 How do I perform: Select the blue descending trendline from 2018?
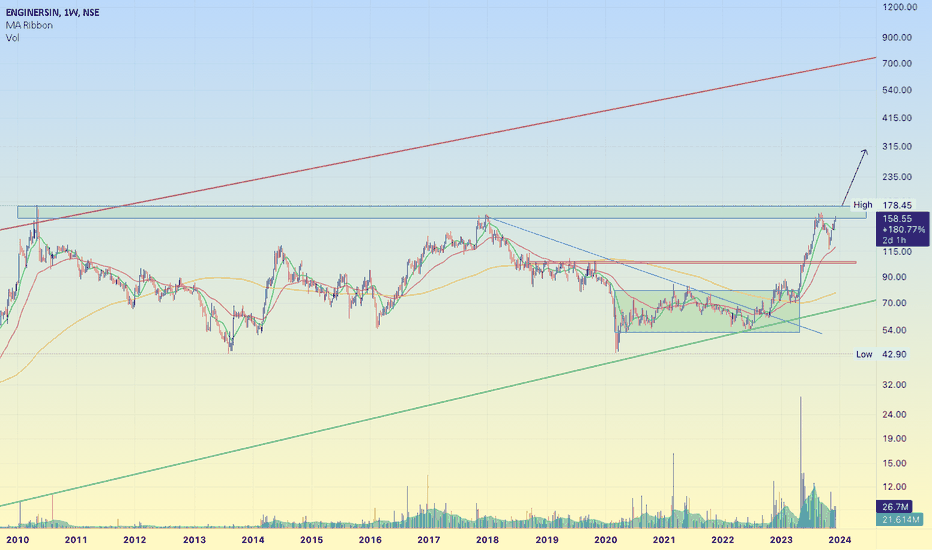coord(654,275)
